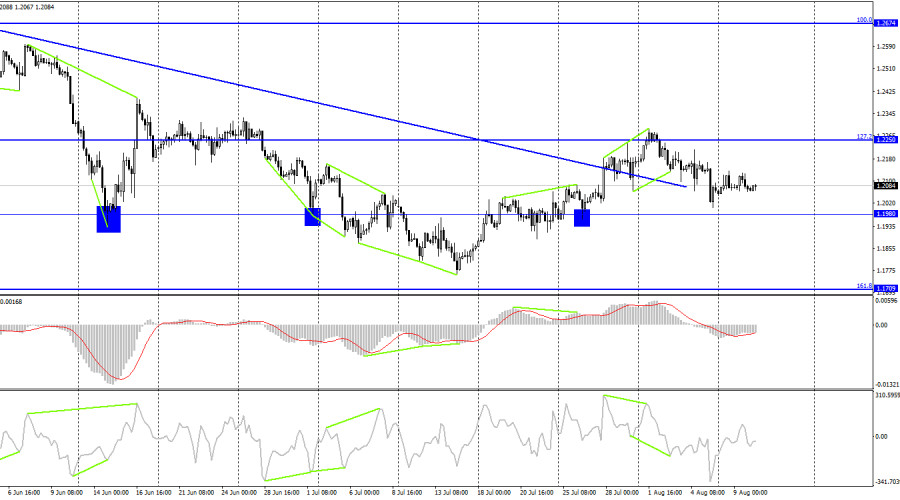Click the 310.5959 oscillator scale value
The image size is (900, 500).
pyautogui.click(x=887, y=395)
